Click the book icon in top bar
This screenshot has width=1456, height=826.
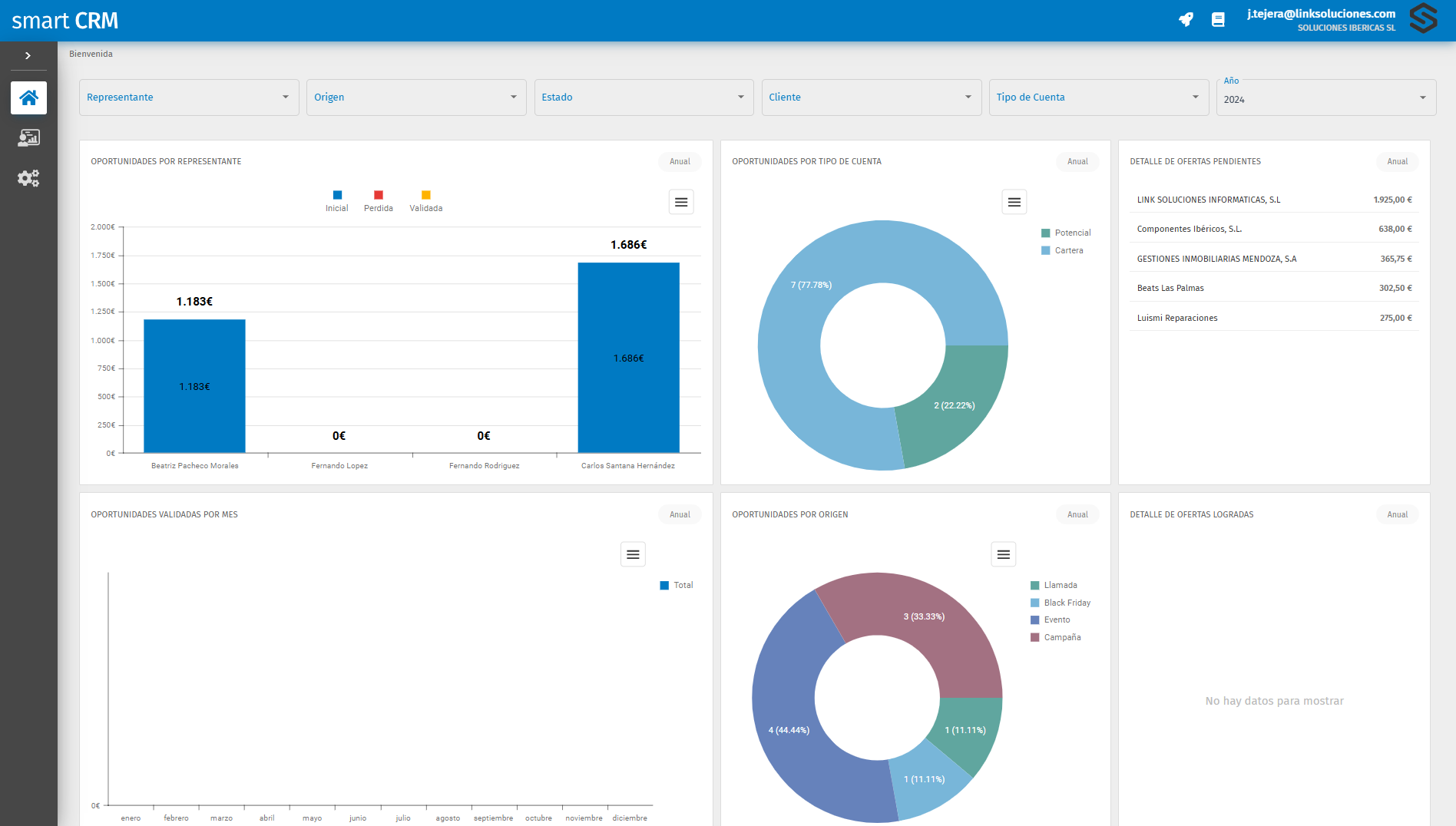click(x=1218, y=20)
